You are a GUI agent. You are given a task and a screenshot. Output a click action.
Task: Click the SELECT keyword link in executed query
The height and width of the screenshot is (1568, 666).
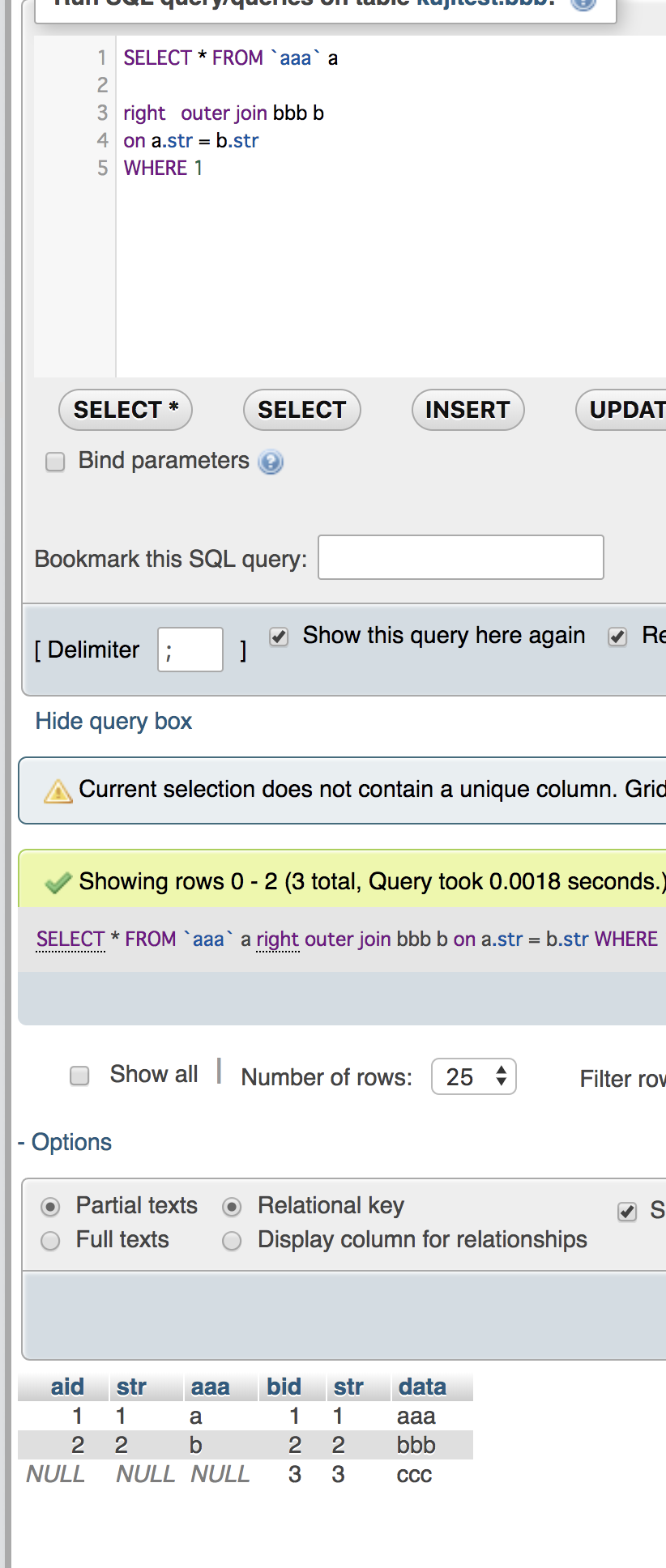point(70,939)
